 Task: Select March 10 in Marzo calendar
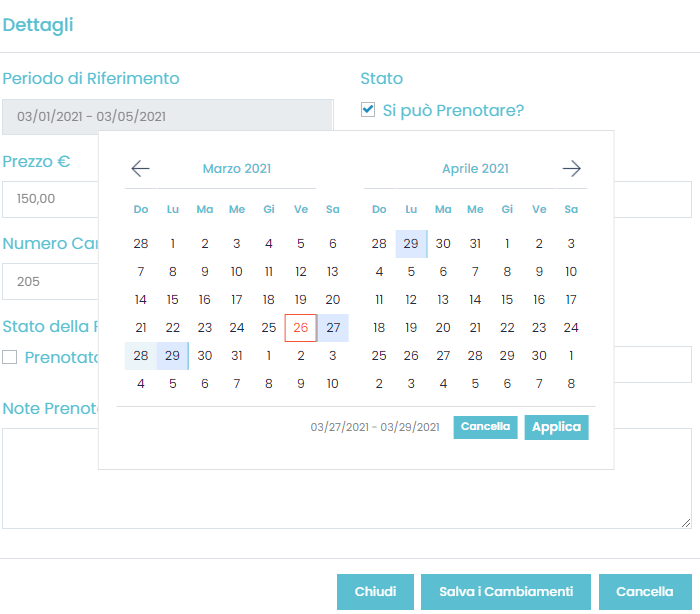[237, 272]
